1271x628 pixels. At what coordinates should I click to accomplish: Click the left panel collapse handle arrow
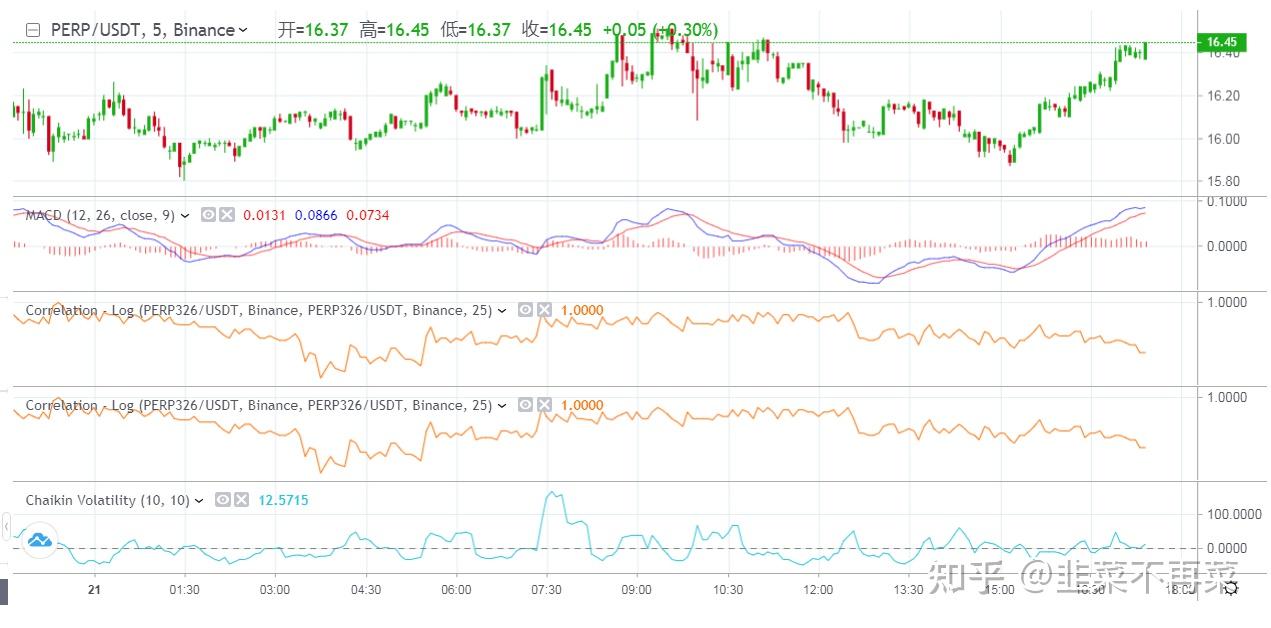(6, 525)
